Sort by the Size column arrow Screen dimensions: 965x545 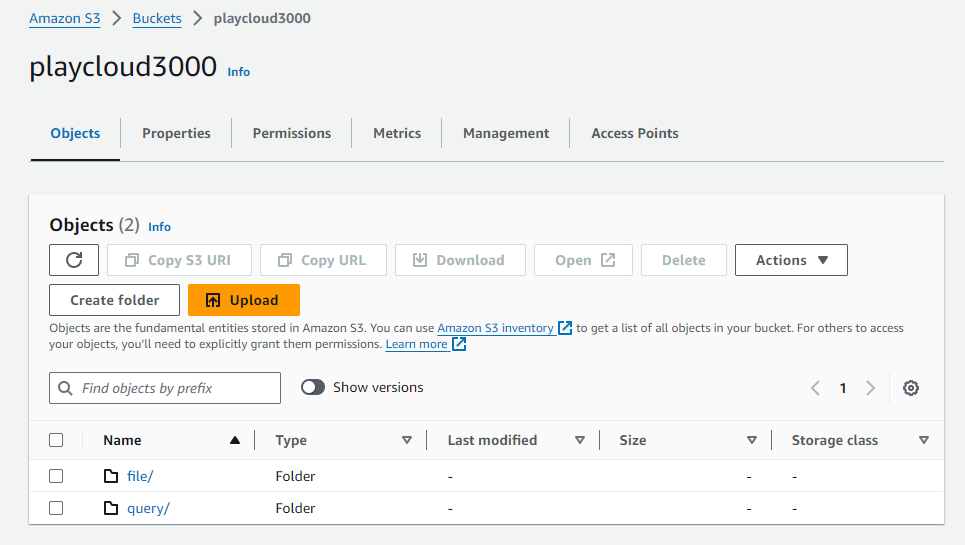coord(751,440)
